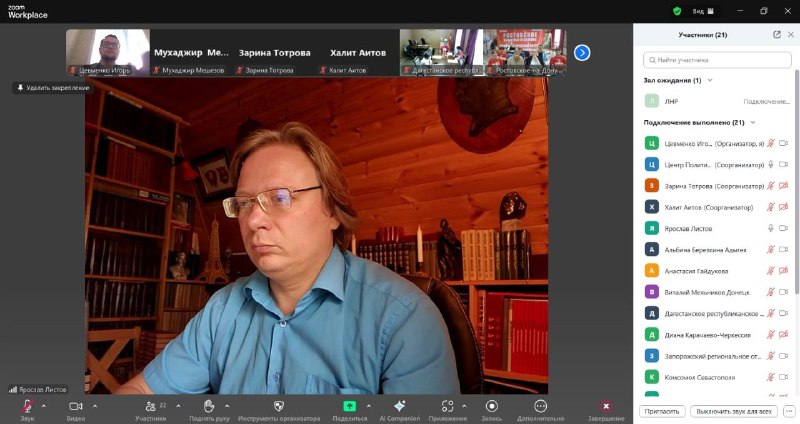The image size is (800, 424).
Task: Click avatar of Ярослав Листов in list
Action: click(652, 228)
